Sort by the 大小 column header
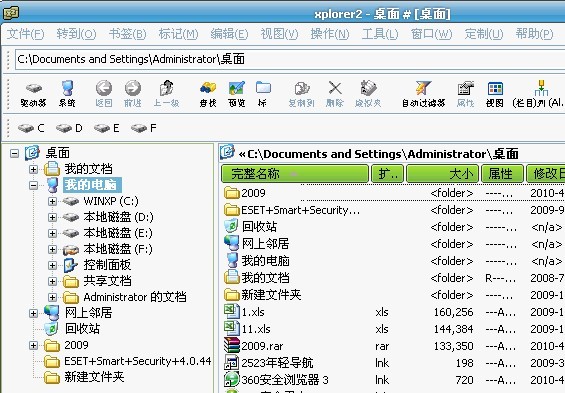565x393 pixels. pos(442,174)
